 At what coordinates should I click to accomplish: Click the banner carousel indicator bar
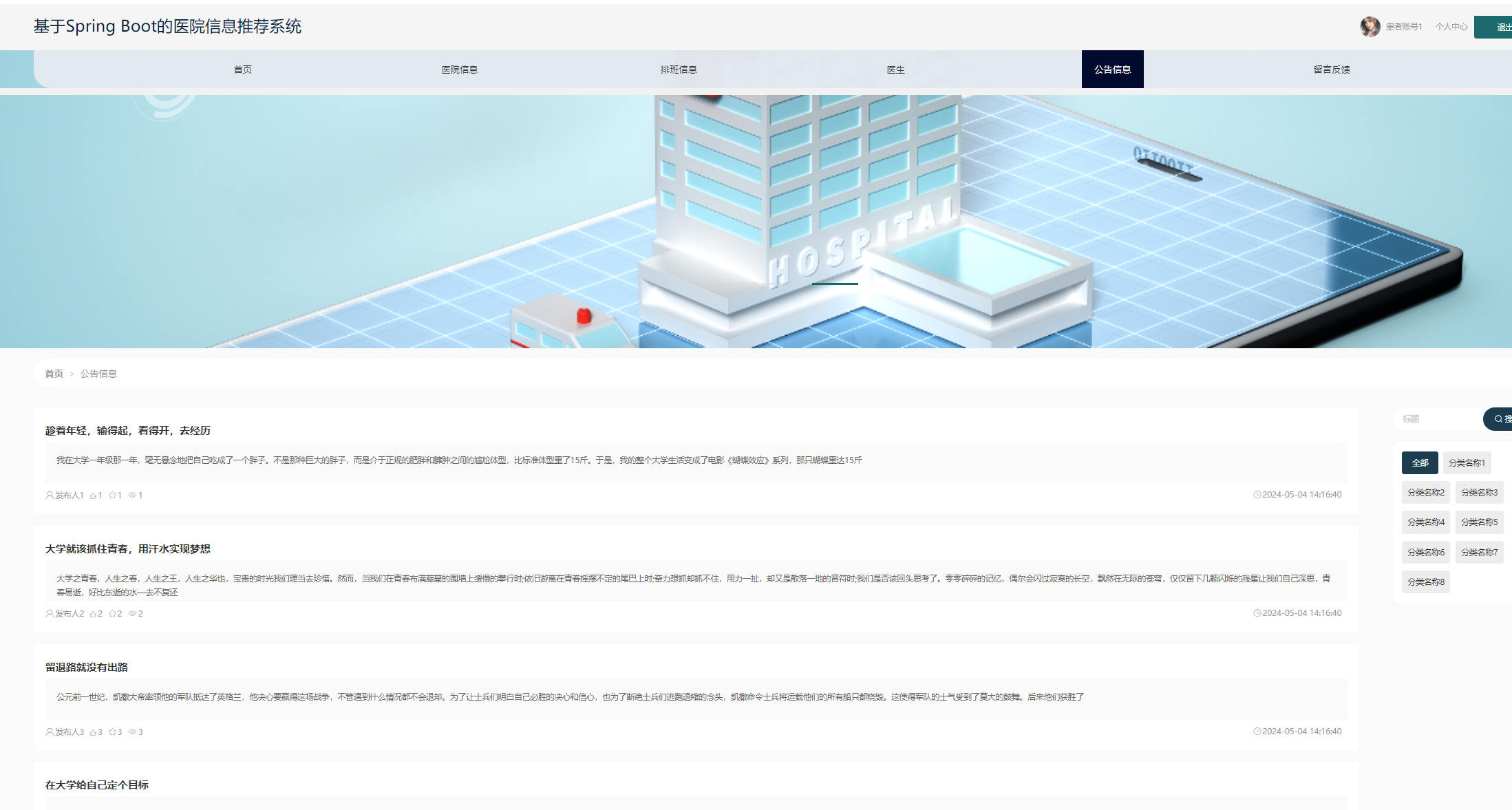pyautogui.click(x=835, y=284)
